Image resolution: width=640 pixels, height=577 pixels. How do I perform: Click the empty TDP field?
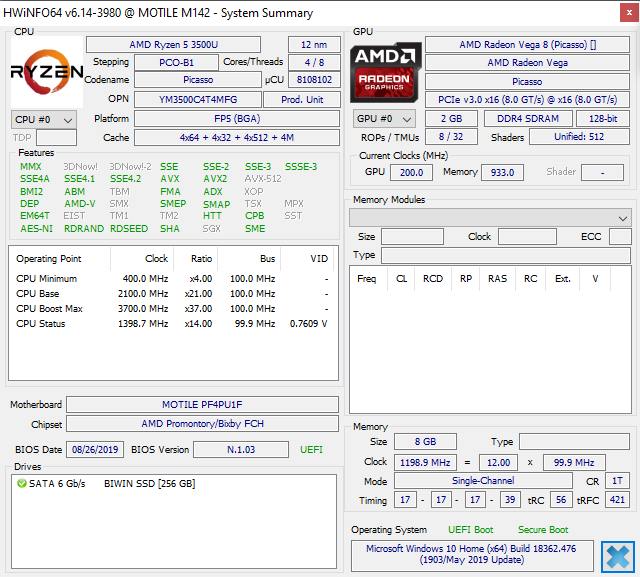(x=56, y=138)
